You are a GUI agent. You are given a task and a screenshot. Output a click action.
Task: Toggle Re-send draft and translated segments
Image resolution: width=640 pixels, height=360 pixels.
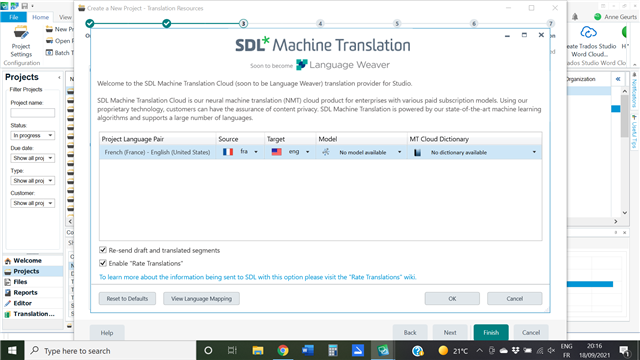[x=103, y=250]
